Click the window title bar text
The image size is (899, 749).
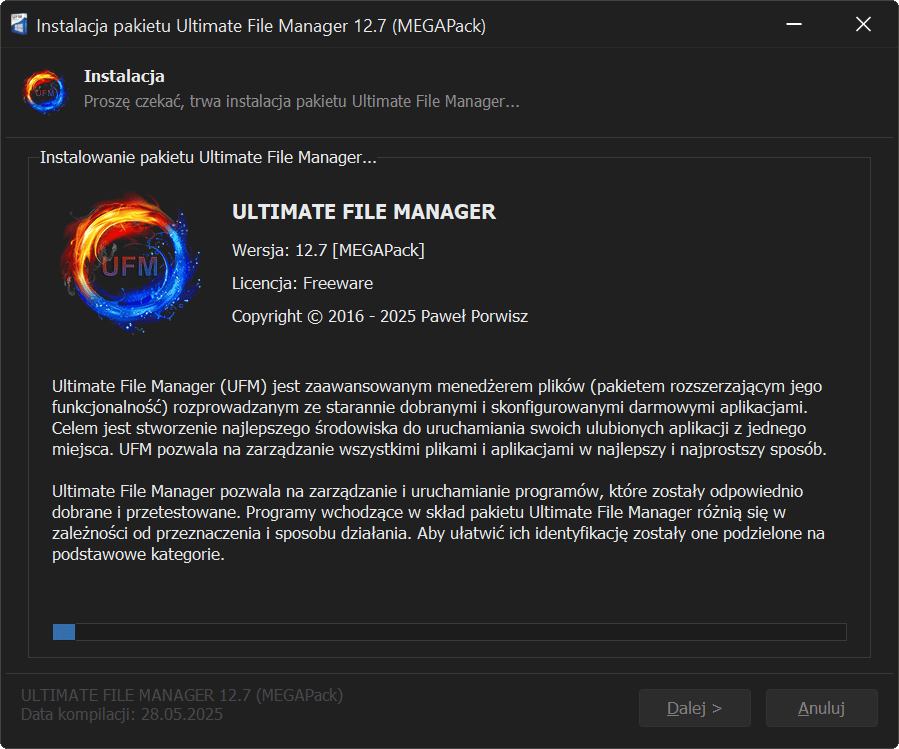click(x=261, y=26)
